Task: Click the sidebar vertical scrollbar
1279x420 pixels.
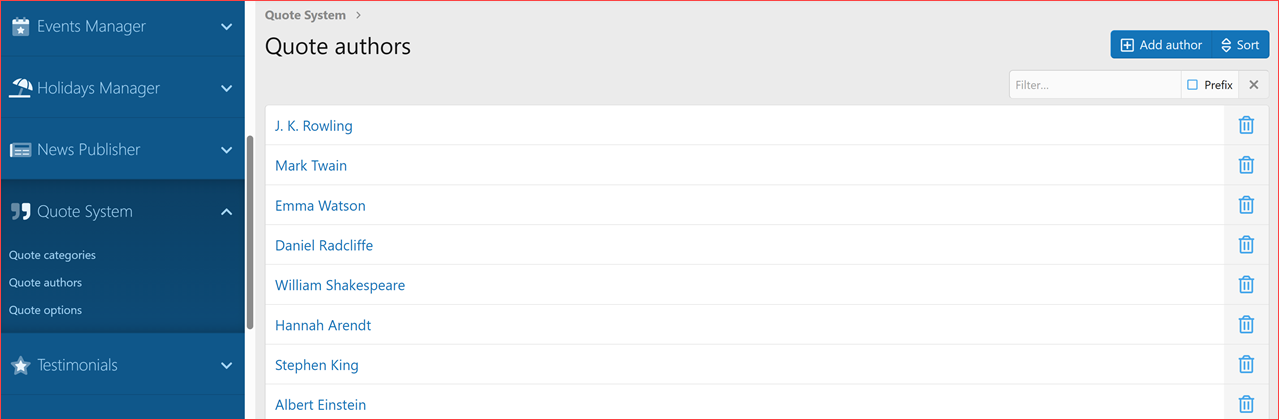Action: pyautogui.click(x=249, y=232)
